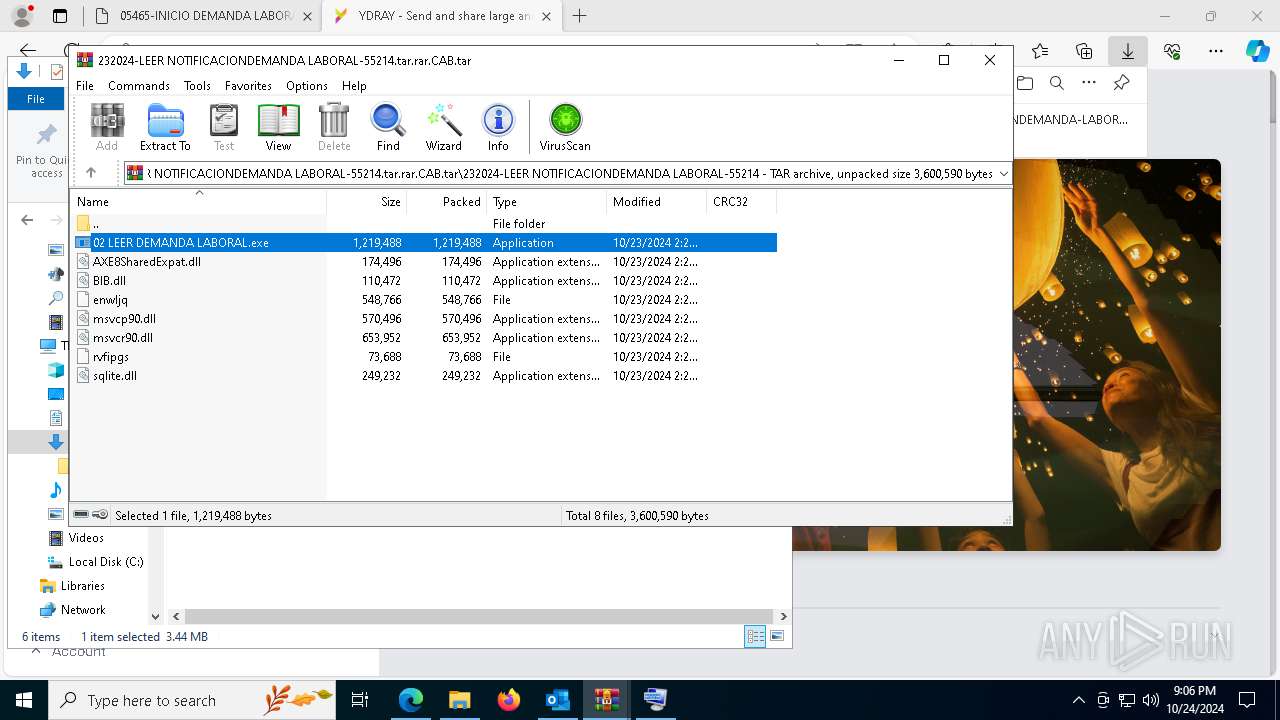Open the volume control in system tray
Viewport: 1280px width, 720px height.
point(1150,700)
